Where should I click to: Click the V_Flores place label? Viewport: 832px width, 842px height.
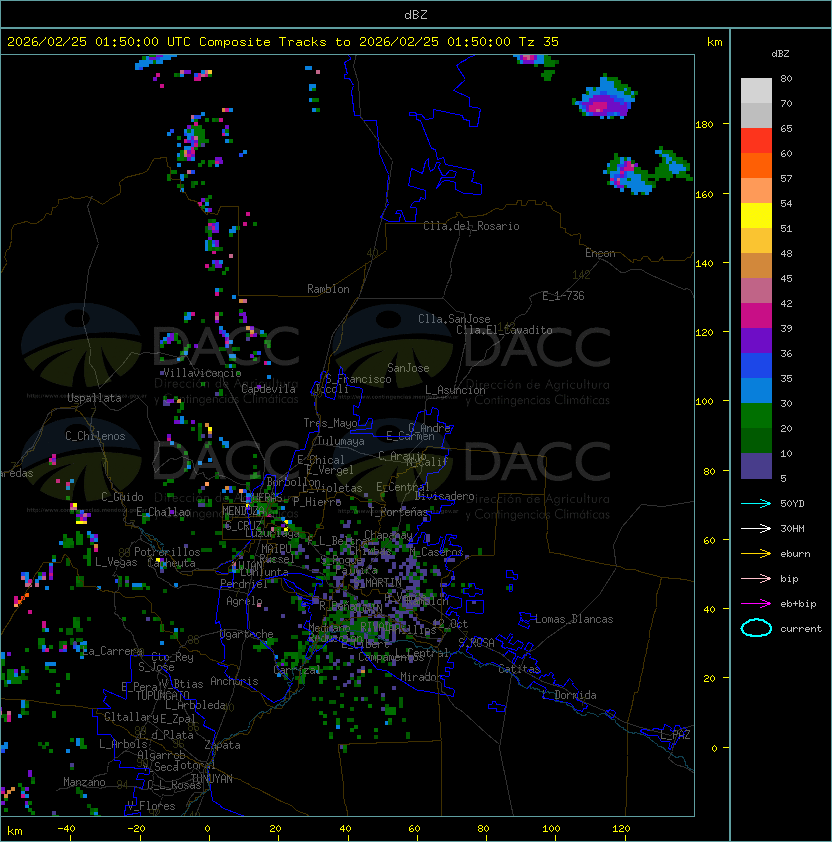151,806
